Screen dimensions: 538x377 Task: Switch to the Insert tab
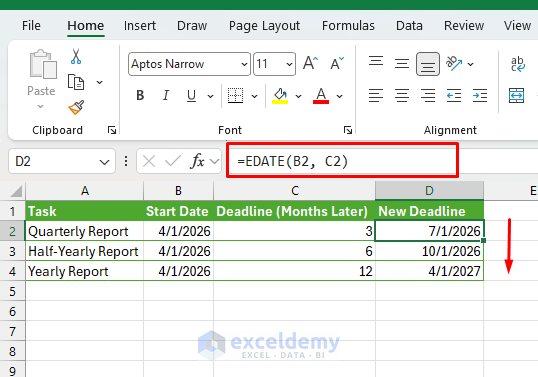[140, 26]
